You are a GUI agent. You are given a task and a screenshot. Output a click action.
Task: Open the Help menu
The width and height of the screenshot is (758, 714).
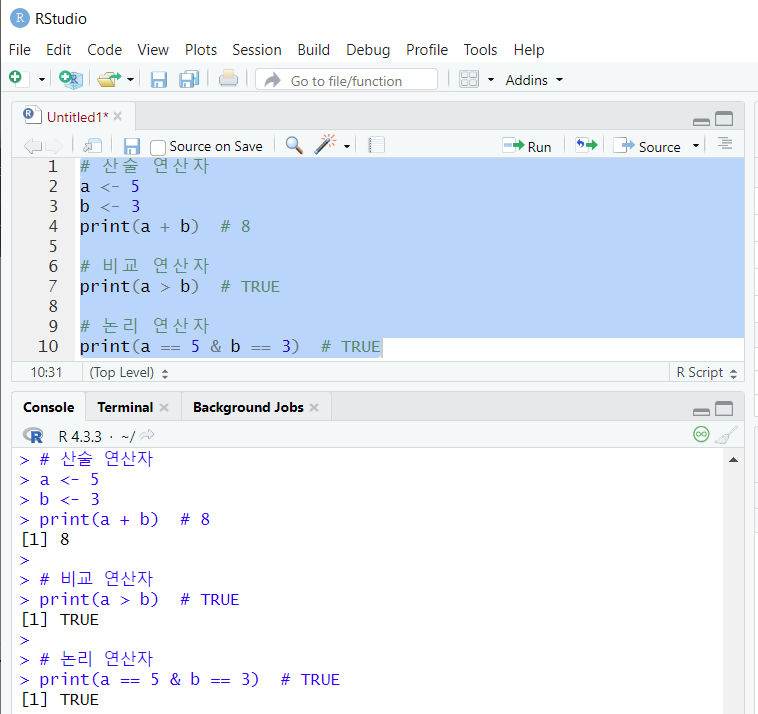pos(529,50)
